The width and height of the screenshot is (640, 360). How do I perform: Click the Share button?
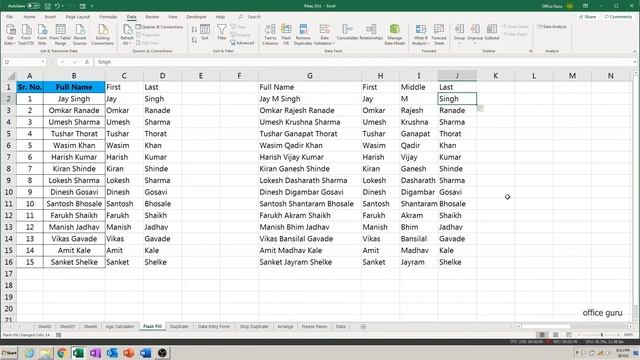tap(588, 17)
